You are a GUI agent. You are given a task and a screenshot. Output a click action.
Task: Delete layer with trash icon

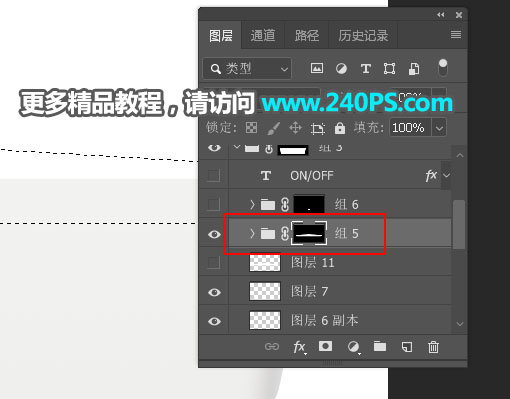433,347
